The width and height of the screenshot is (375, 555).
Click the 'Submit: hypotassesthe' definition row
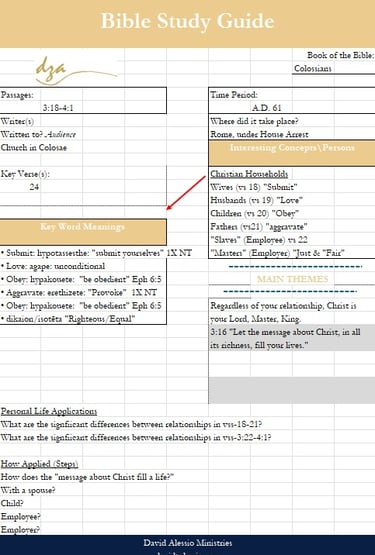point(96,253)
